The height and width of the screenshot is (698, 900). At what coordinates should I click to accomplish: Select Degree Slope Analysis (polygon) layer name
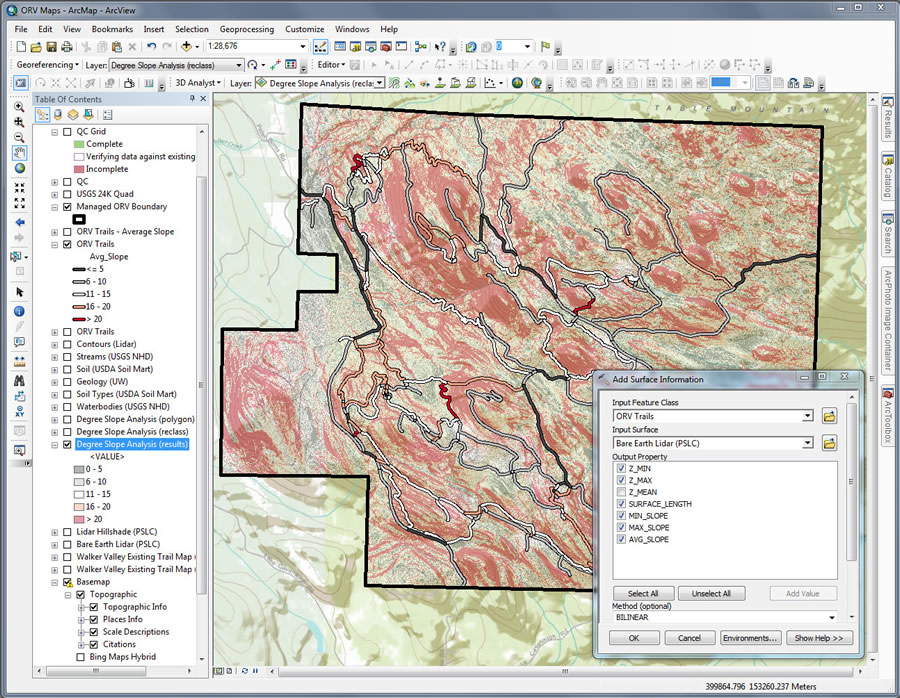click(x=132, y=420)
